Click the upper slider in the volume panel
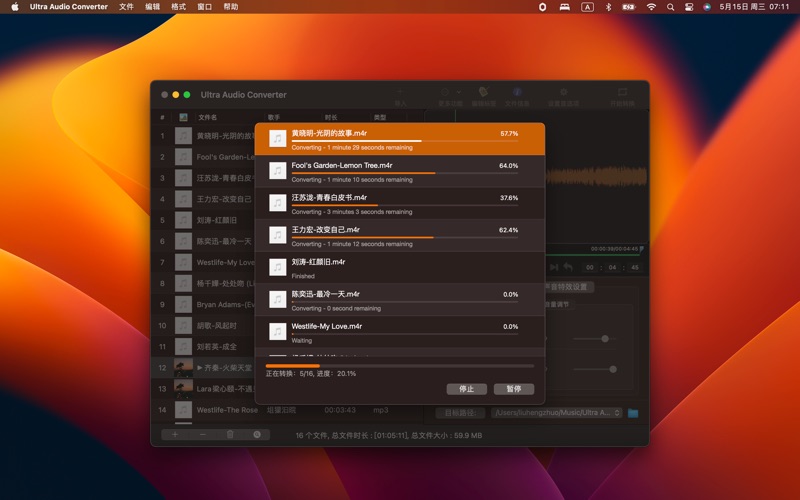The height and width of the screenshot is (500, 800). point(594,339)
